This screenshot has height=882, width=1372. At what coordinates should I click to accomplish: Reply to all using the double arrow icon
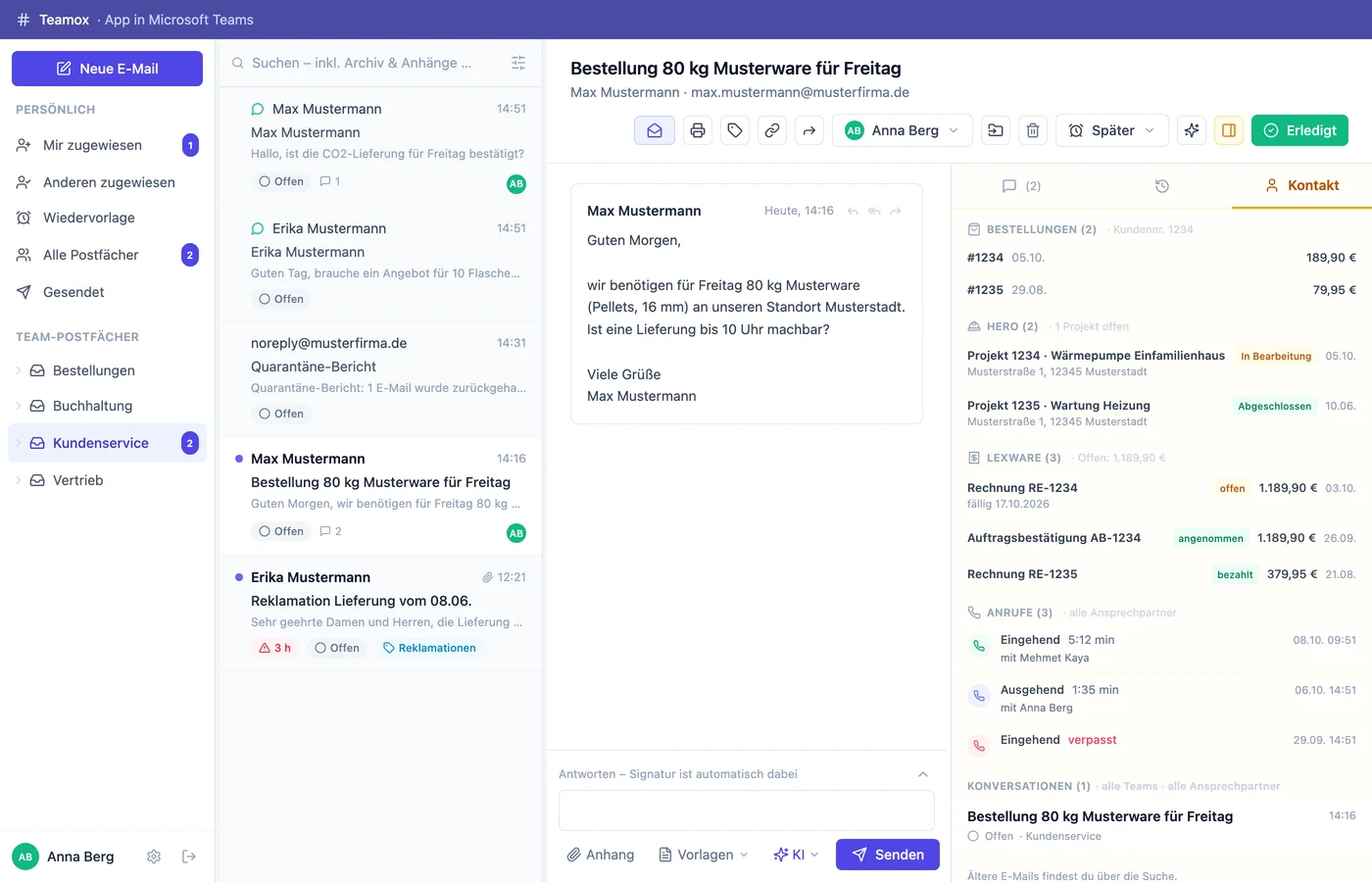coord(874,211)
